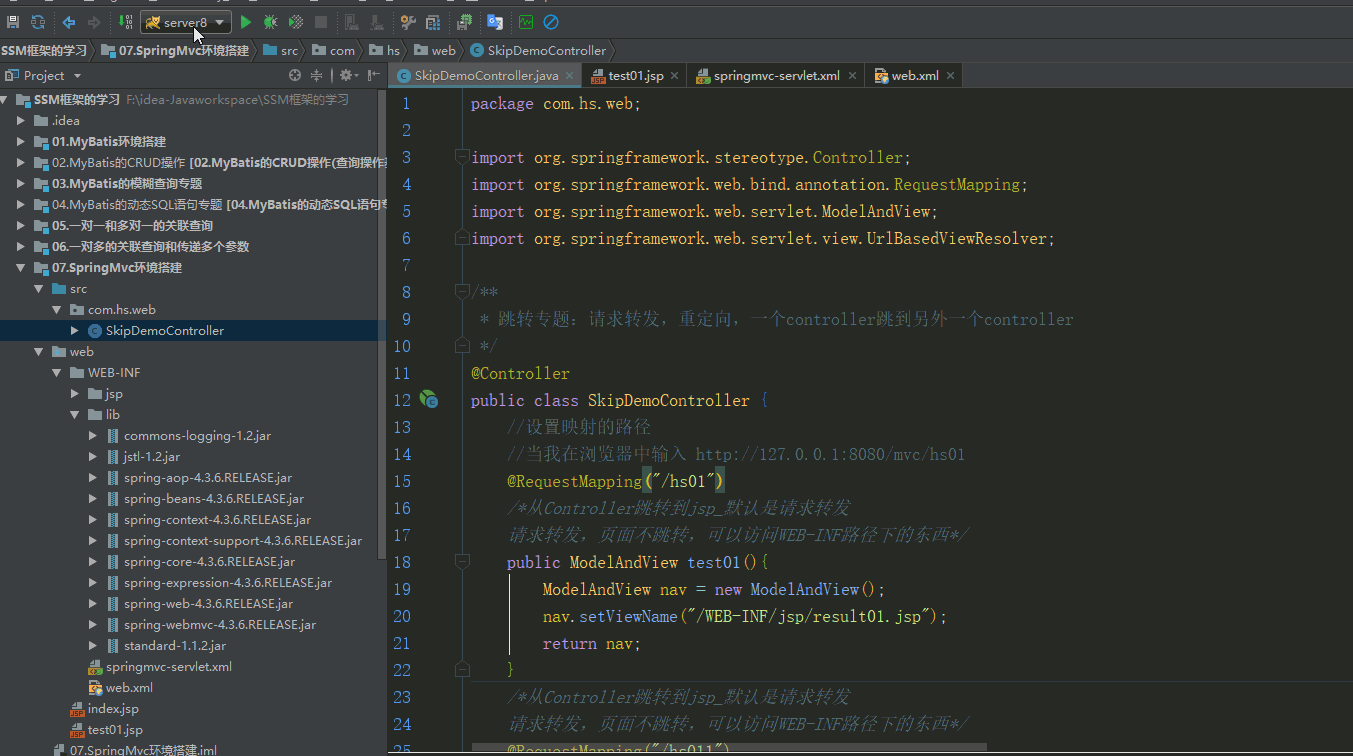
Task: Open the Project view selector dropdown
Action: click(x=77, y=76)
